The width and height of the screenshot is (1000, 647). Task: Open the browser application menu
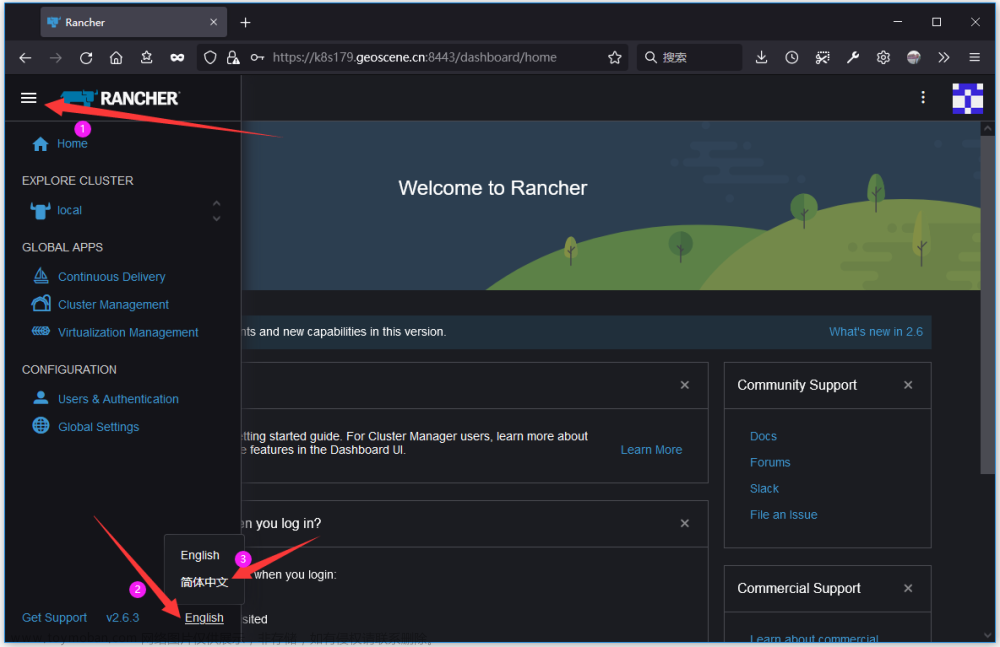[974, 58]
